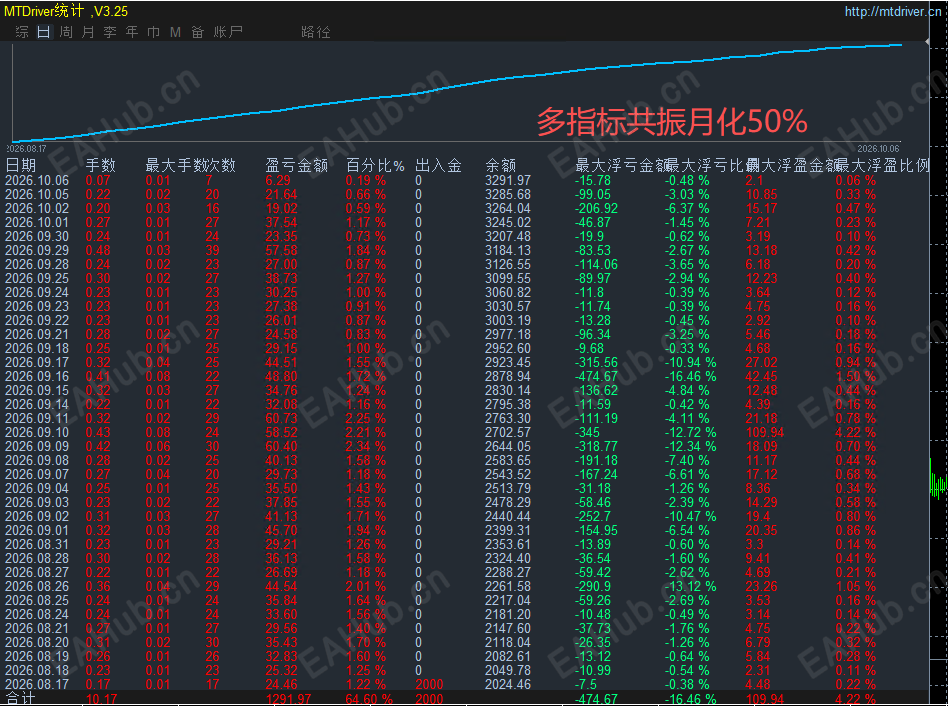Switch to the 月 monthly tab
The image size is (948, 706).
88,31
